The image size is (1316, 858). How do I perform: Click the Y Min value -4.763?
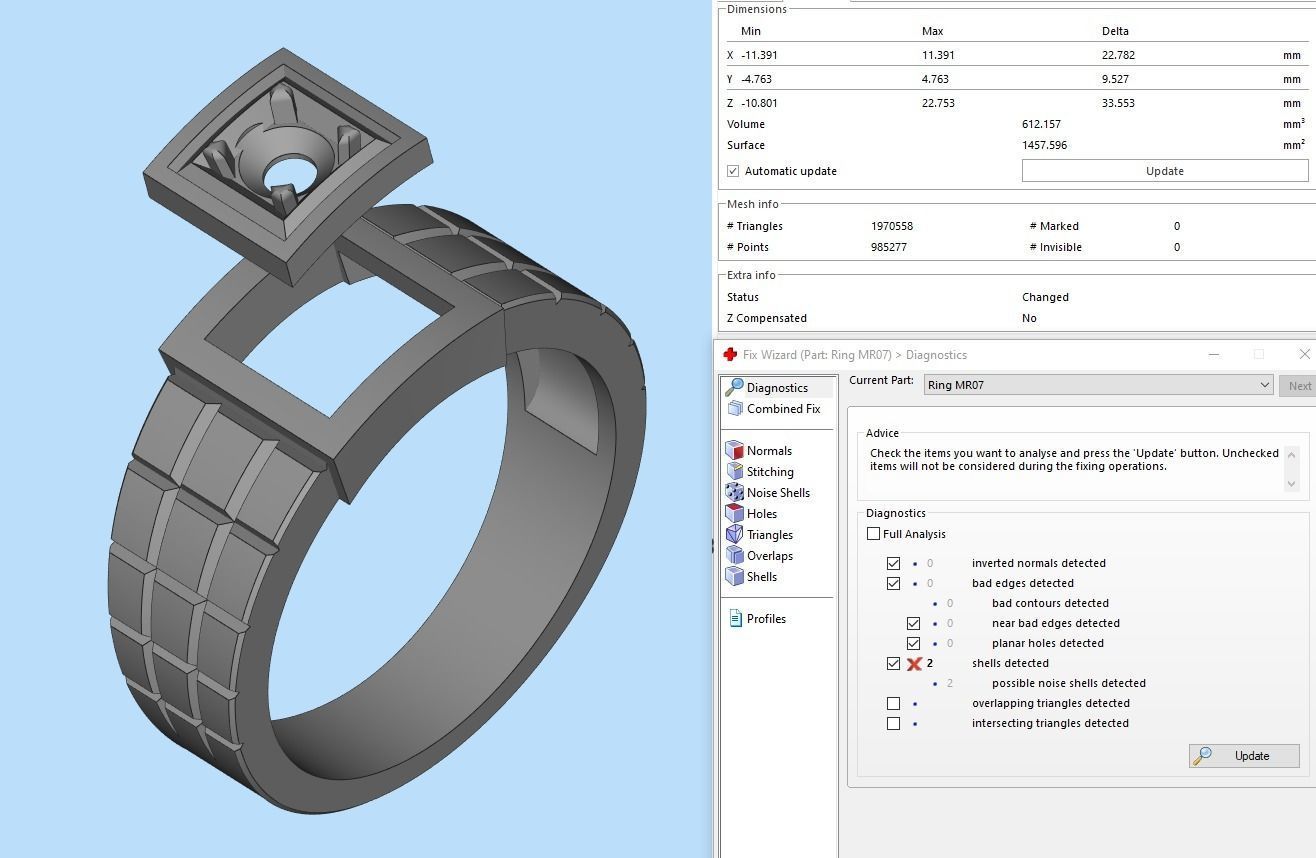pyautogui.click(x=756, y=79)
